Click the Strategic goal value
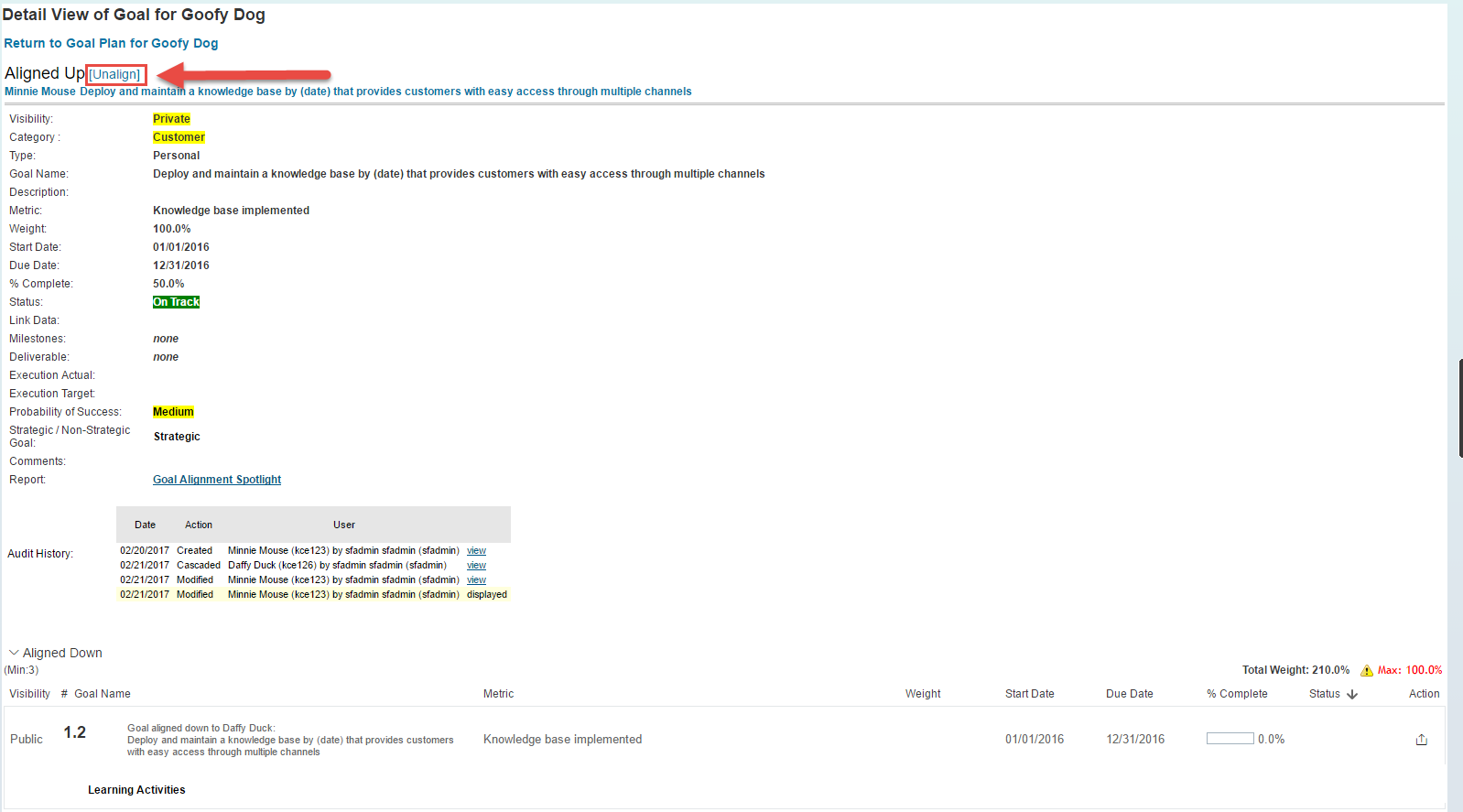 point(177,437)
